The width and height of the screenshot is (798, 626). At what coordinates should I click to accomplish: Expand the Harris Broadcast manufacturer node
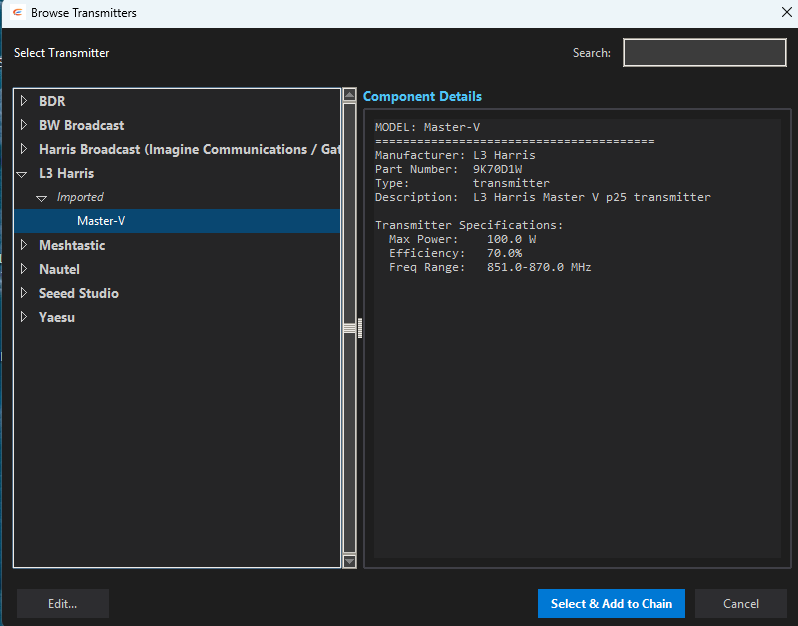[23, 149]
